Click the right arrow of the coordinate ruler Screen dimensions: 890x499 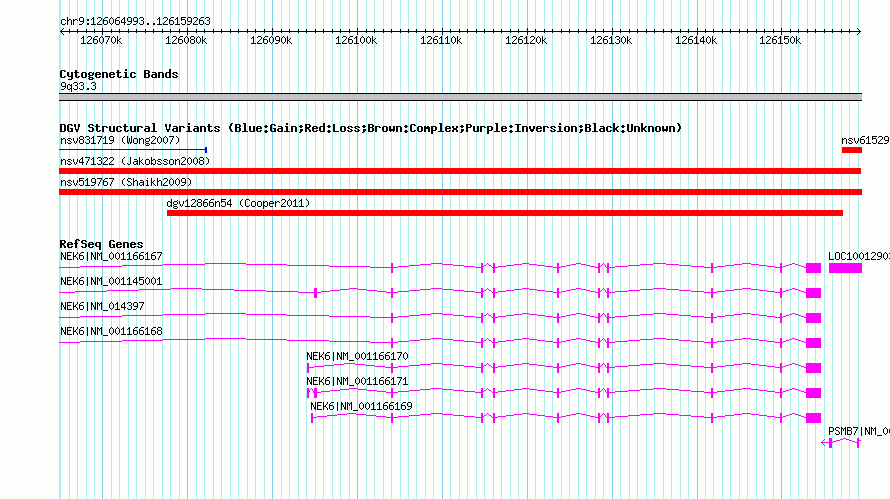[x=859, y=32]
